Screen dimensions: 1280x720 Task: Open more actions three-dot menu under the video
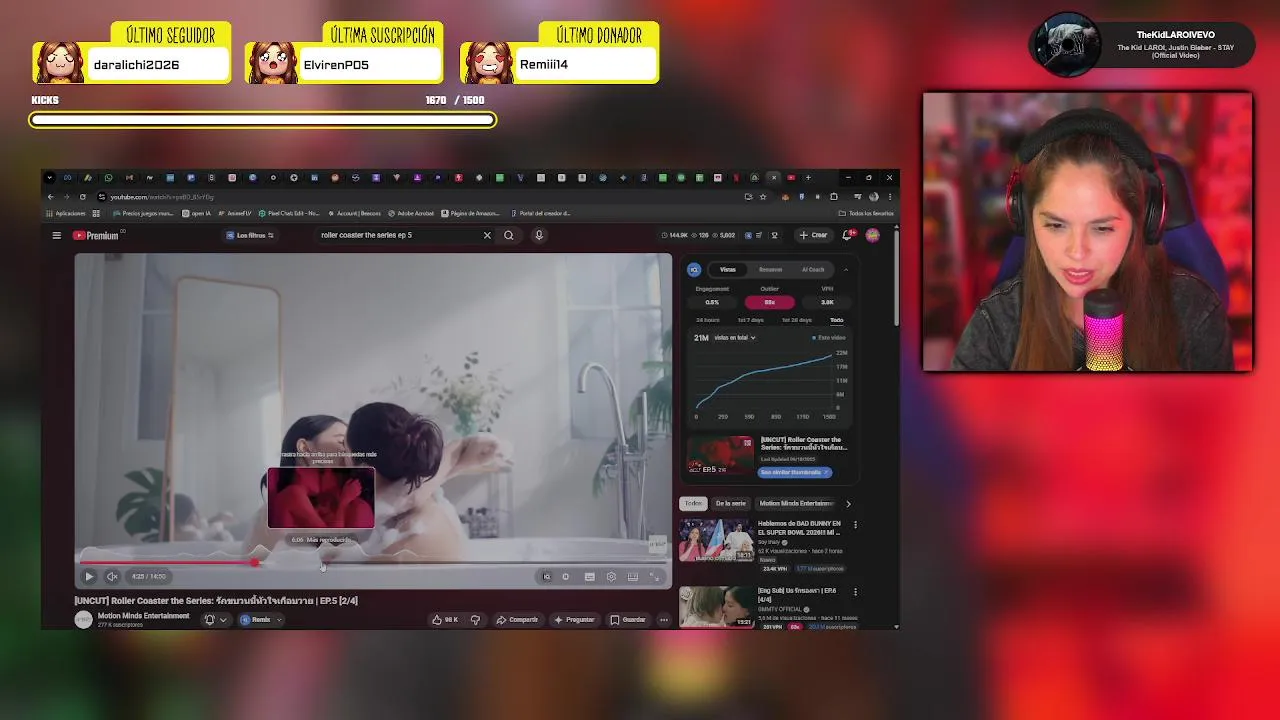pyautogui.click(x=664, y=620)
